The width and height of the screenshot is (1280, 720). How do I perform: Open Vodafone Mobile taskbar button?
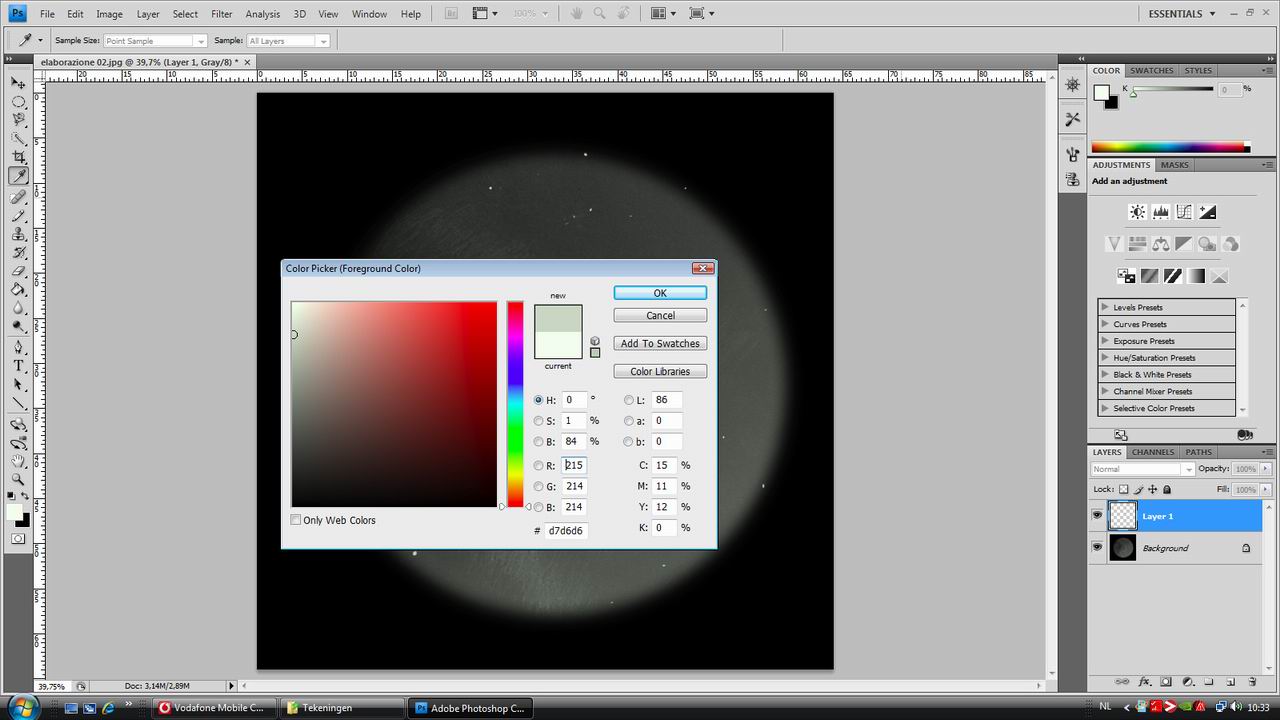pyautogui.click(x=214, y=708)
